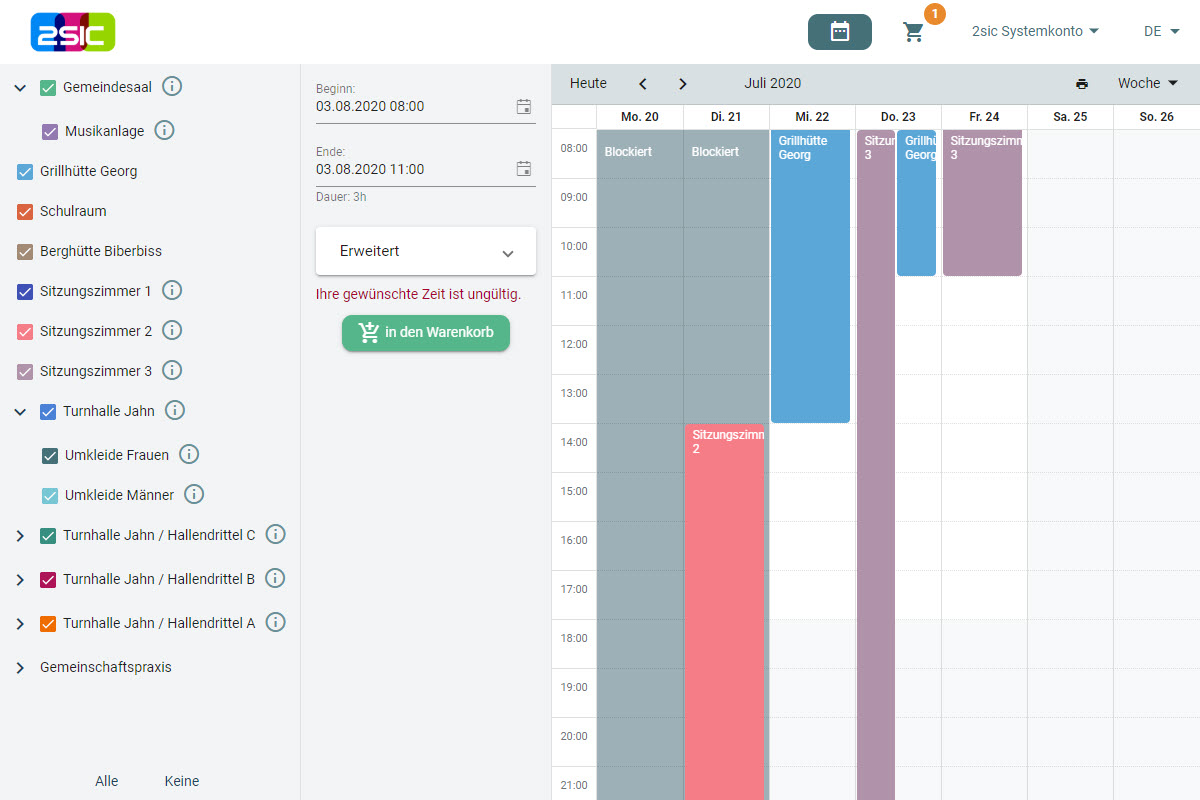Uncheck the Grillhütte Georg checkbox

pos(26,172)
